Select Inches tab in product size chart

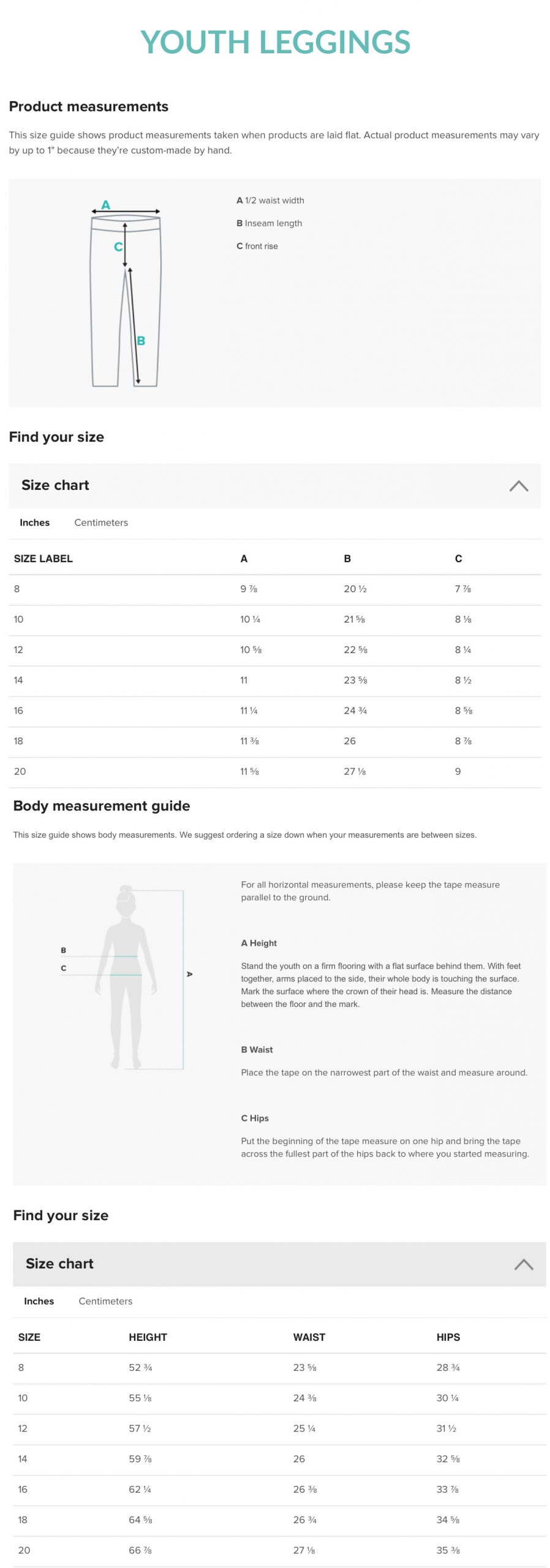point(34,522)
